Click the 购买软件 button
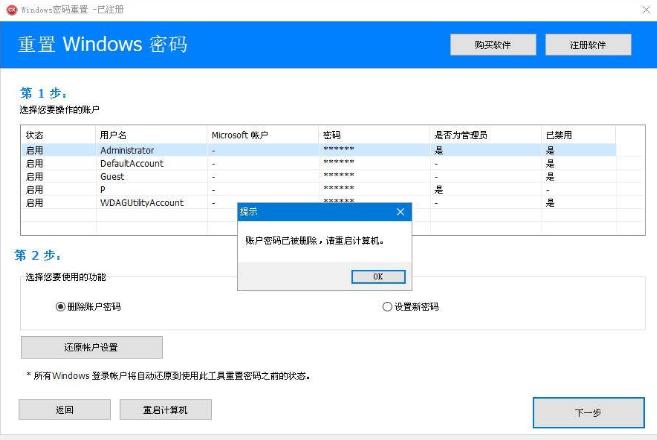Image resolution: width=657 pixels, height=440 pixels. 493,45
